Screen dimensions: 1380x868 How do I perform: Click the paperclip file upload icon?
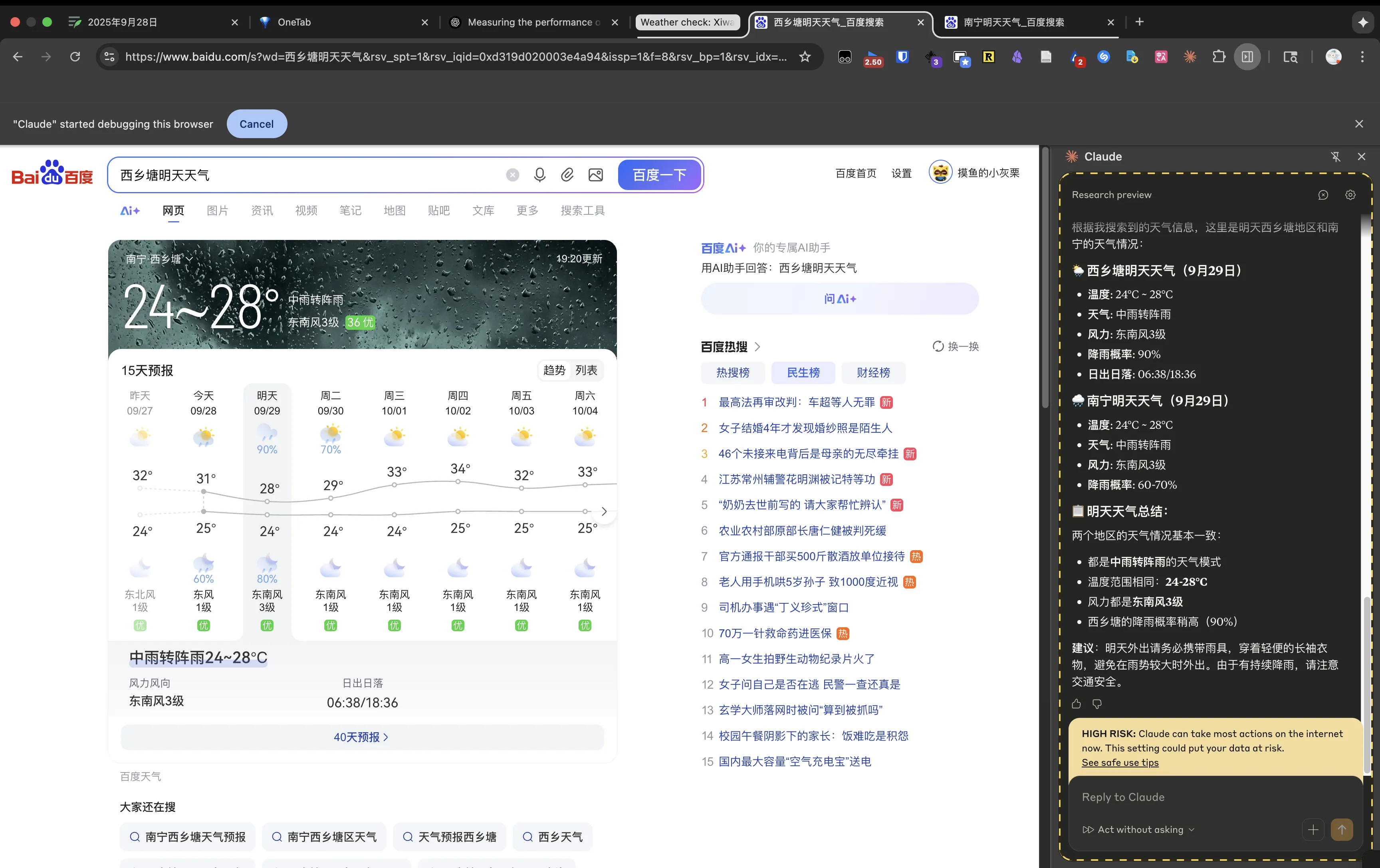(567, 175)
